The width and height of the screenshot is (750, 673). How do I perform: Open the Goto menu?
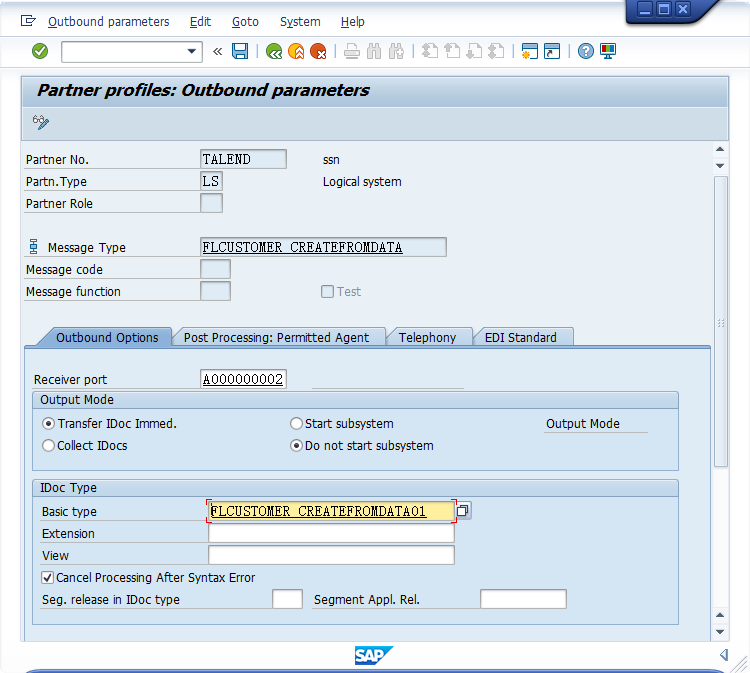pos(245,21)
